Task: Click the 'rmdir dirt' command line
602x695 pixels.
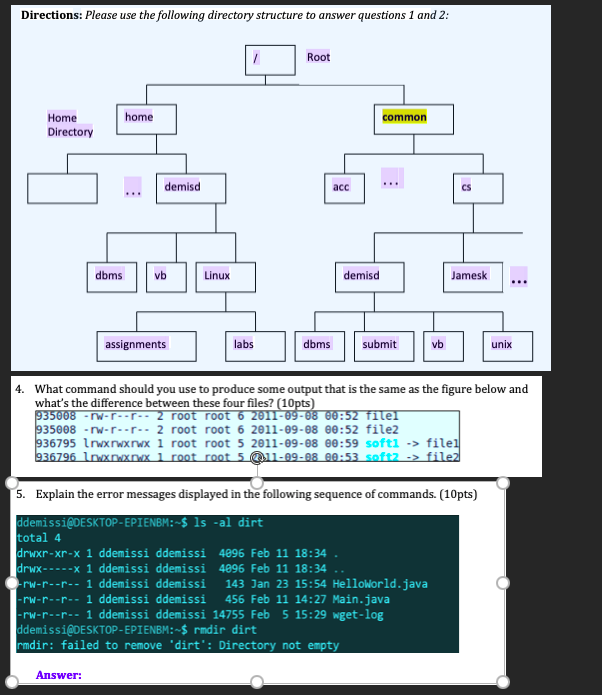Action: [137, 630]
